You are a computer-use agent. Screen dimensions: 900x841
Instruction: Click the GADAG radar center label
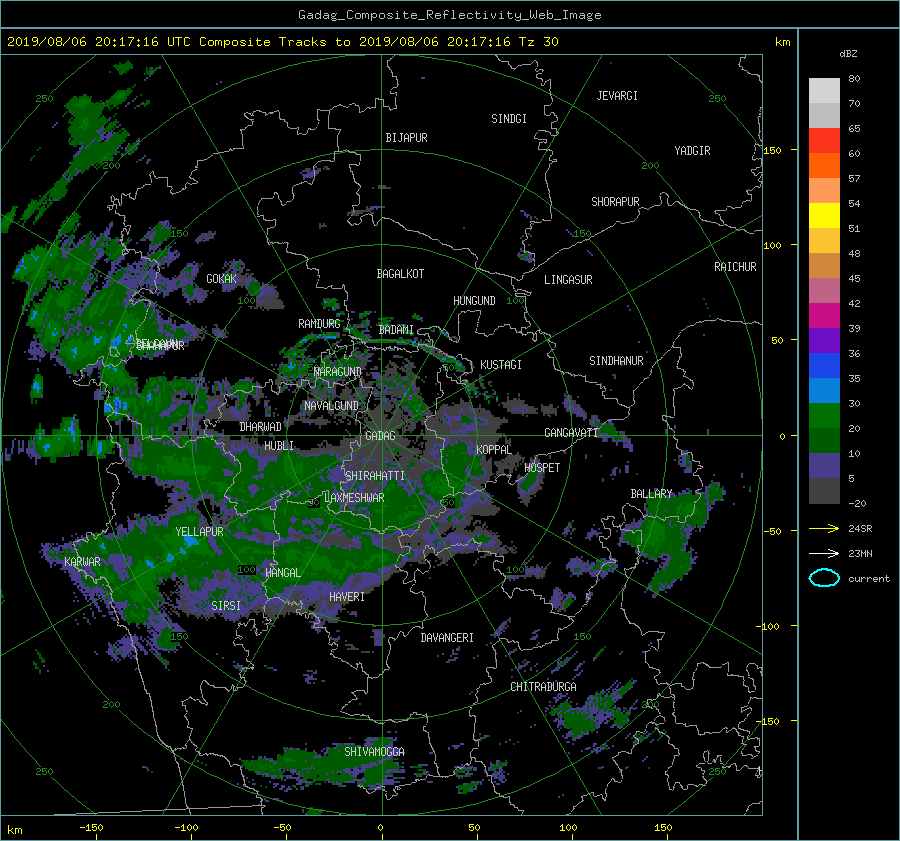tap(380, 436)
